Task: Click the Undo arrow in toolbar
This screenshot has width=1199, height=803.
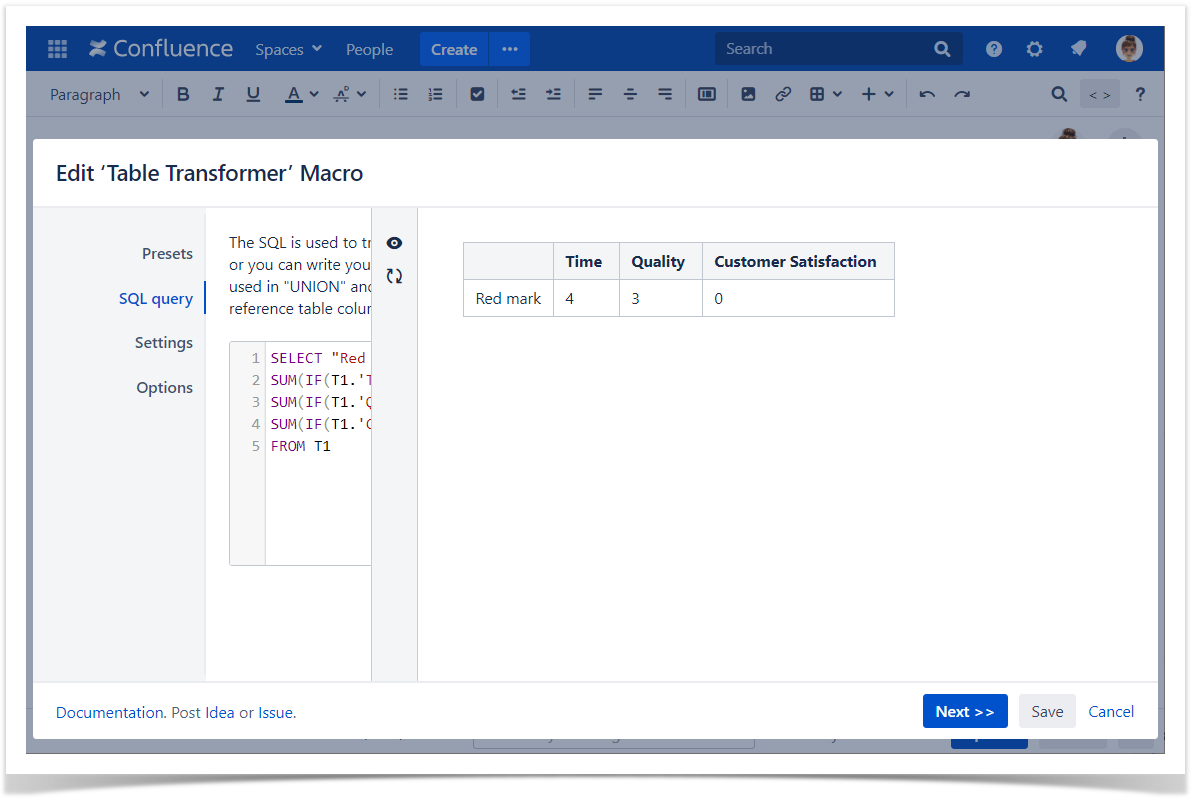Action: click(x=927, y=94)
